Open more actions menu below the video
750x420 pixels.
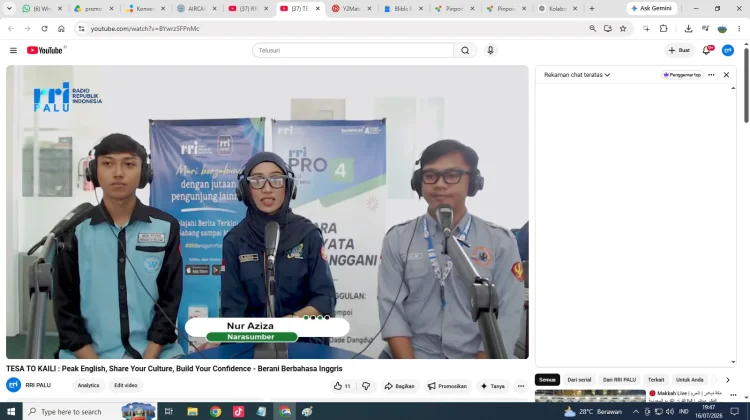521,386
